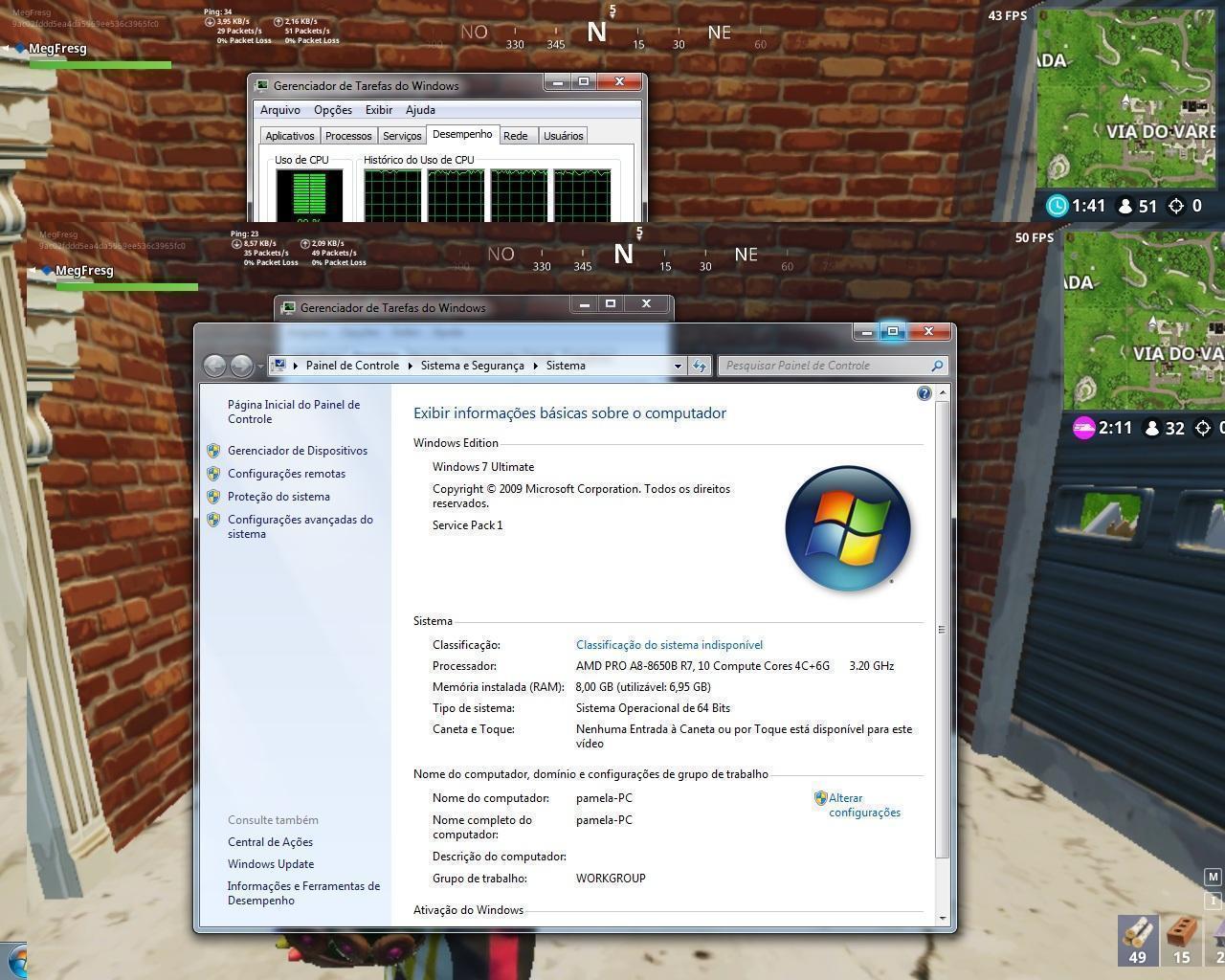Maximize the front System window
The width and height of the screenshot is (1225, 980).
893,331
